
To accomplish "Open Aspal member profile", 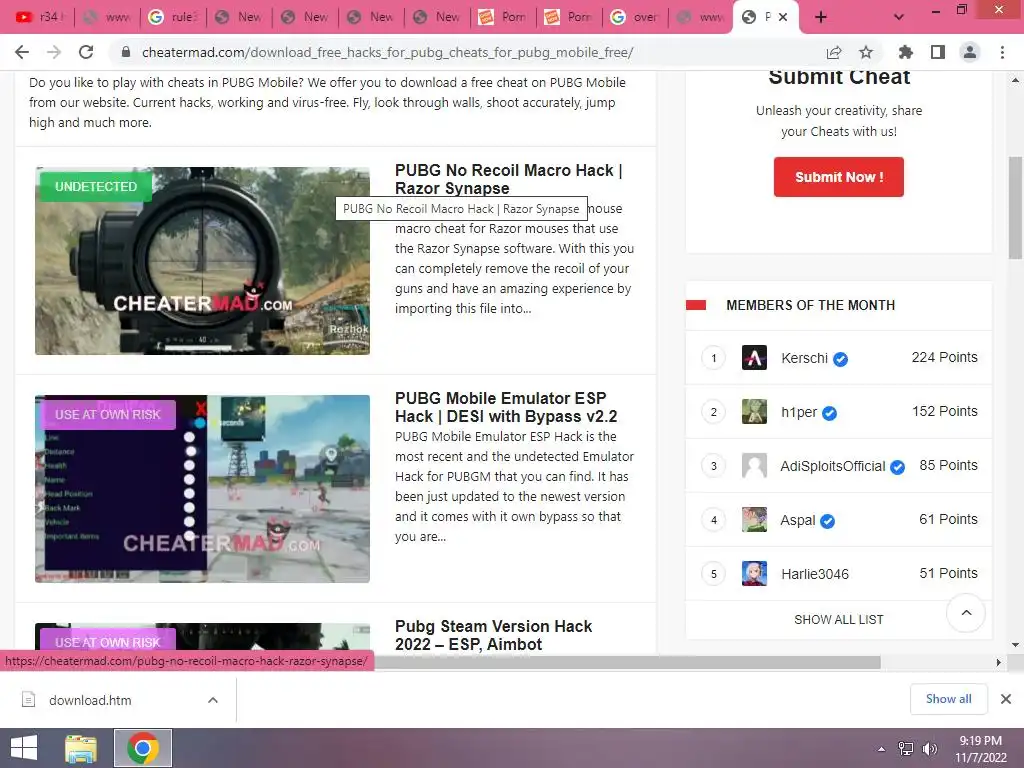I will point(797,520).
